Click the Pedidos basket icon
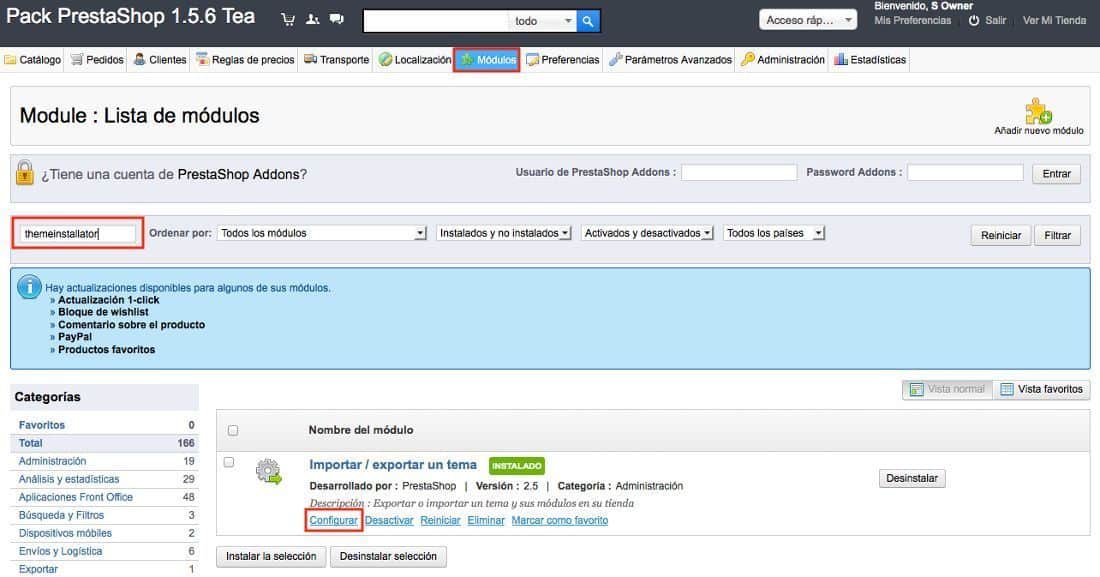1100x577 pixels. pos(76,59)
